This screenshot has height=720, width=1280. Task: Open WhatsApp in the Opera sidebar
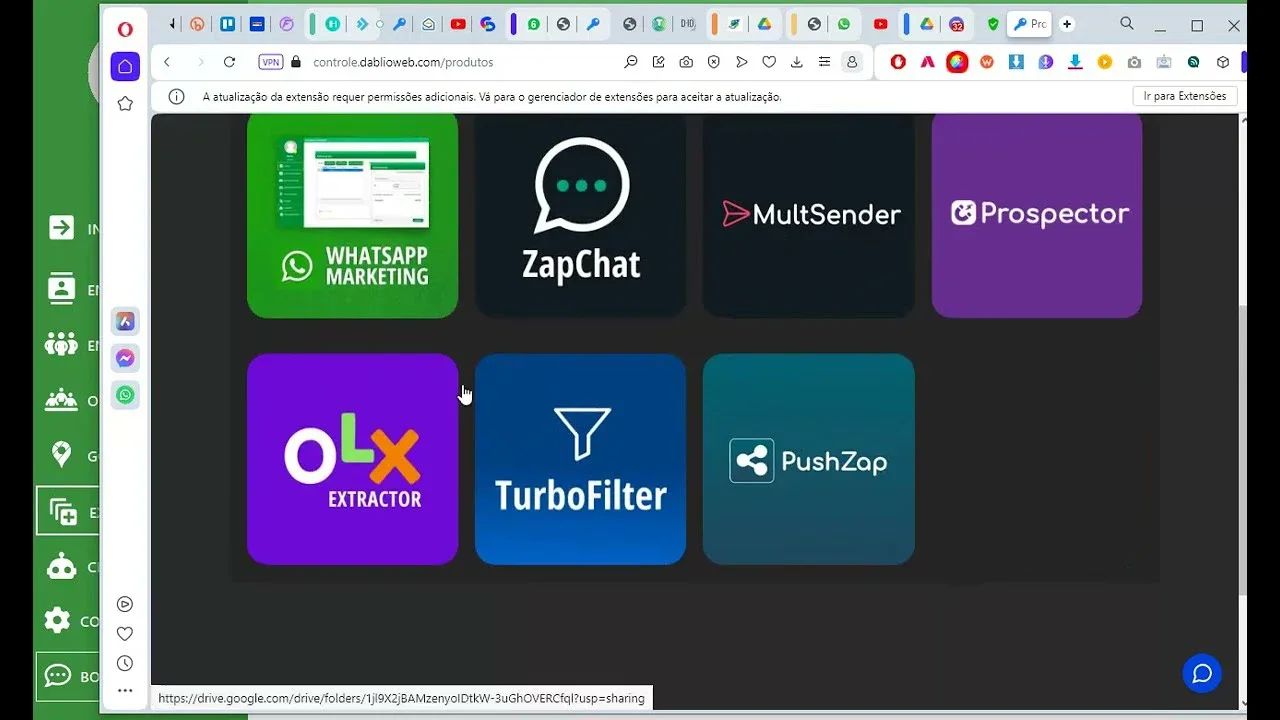click(x=125, y=395)
